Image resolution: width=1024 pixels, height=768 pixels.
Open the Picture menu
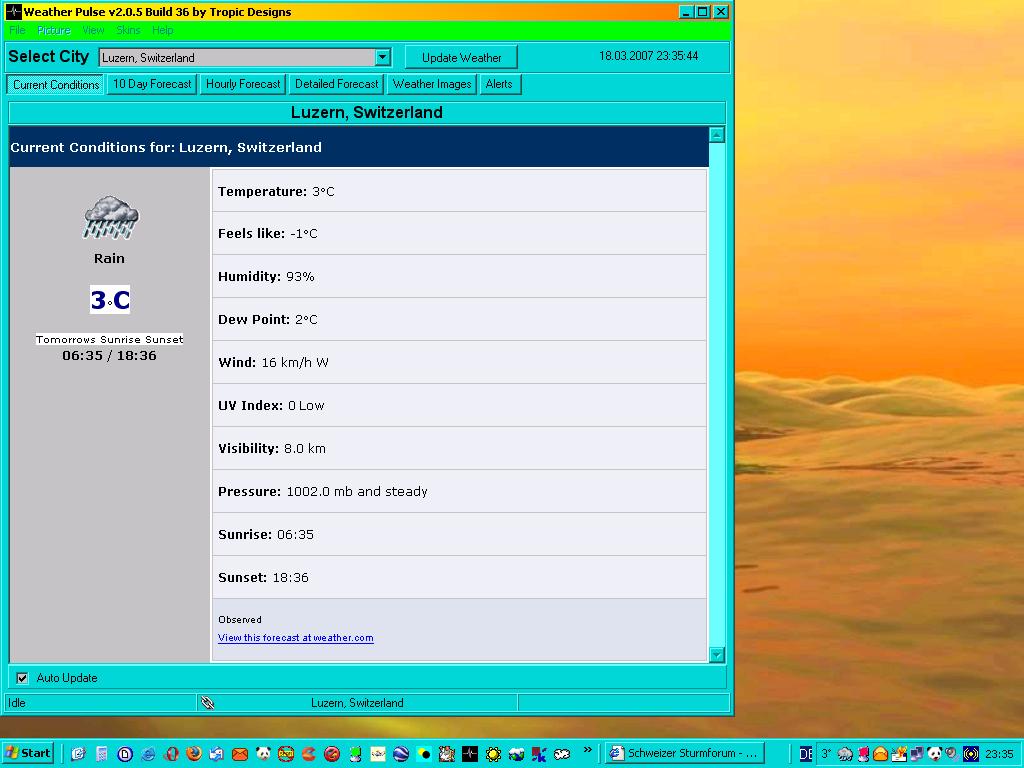pos(54,31)
